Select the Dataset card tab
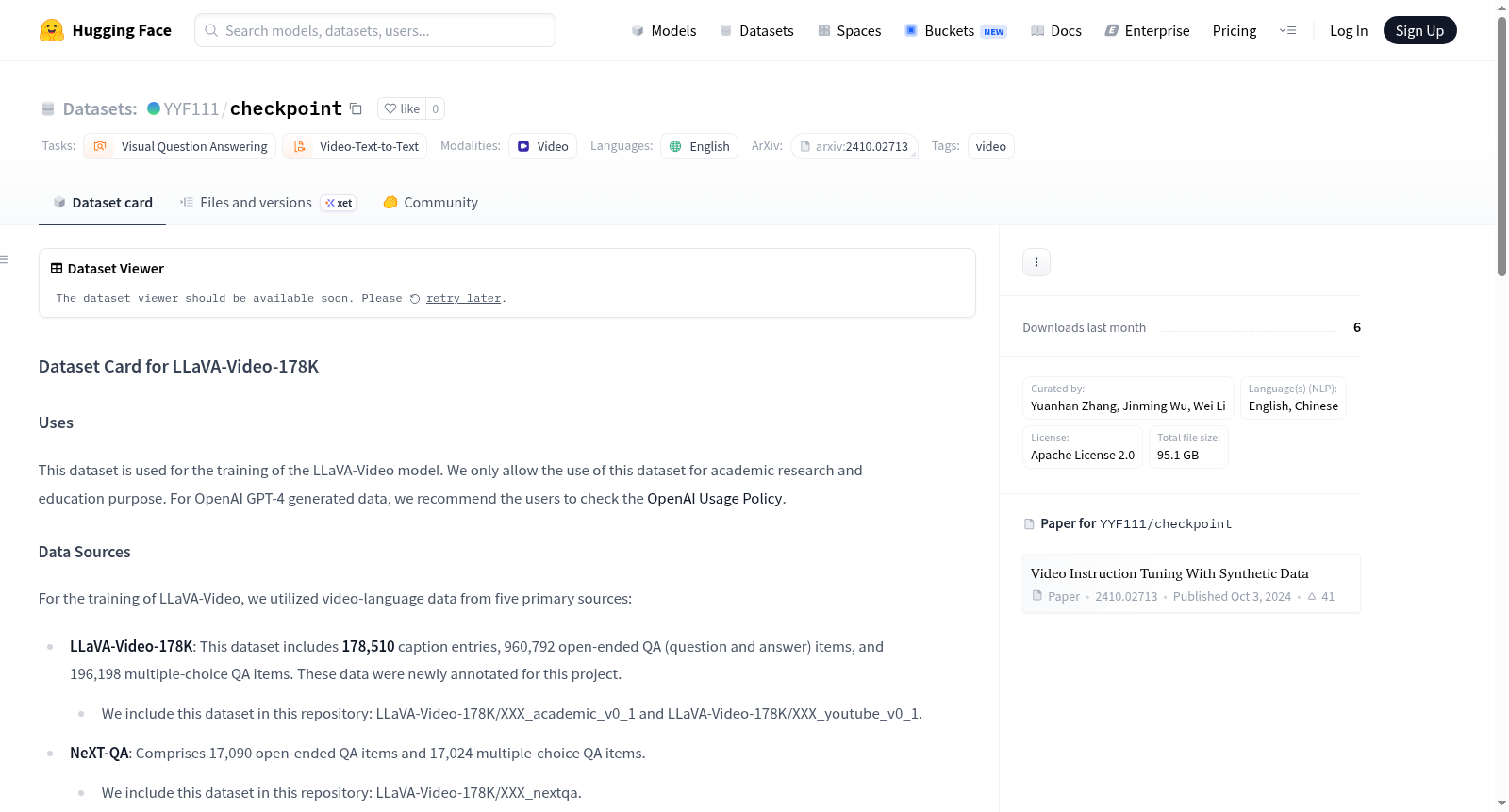 click(x=102, y=202)
